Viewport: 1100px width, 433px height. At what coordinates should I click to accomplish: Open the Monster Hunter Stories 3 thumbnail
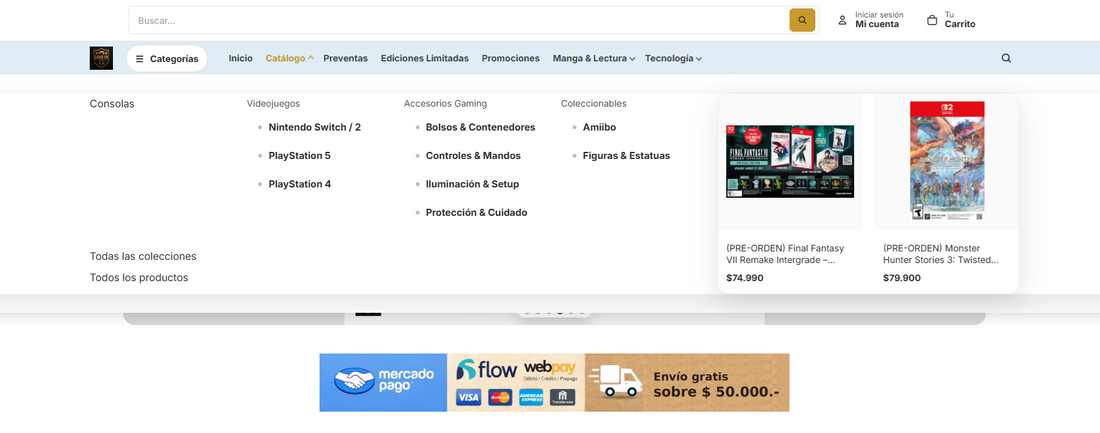[947, 162]
